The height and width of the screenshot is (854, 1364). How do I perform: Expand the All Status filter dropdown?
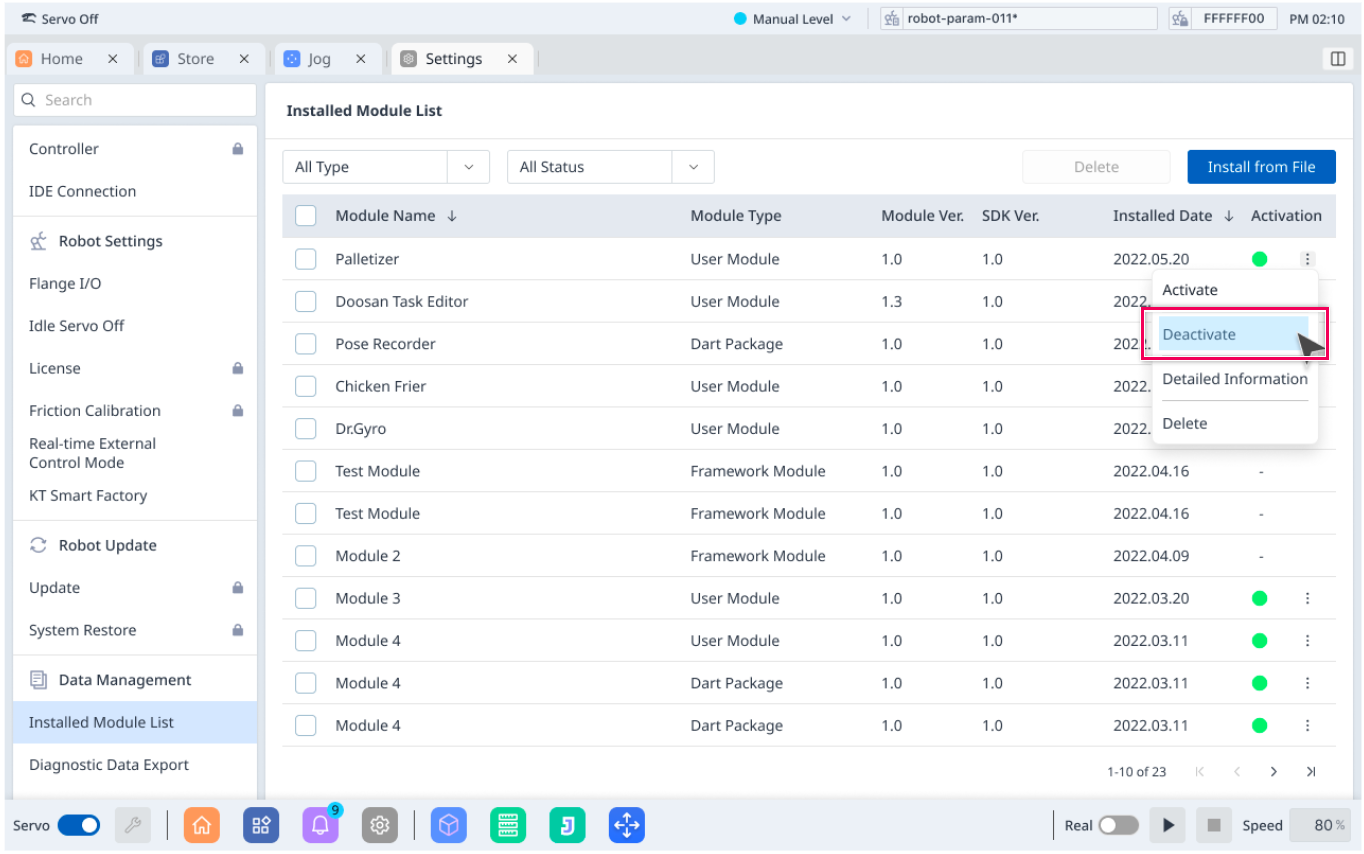610,167
